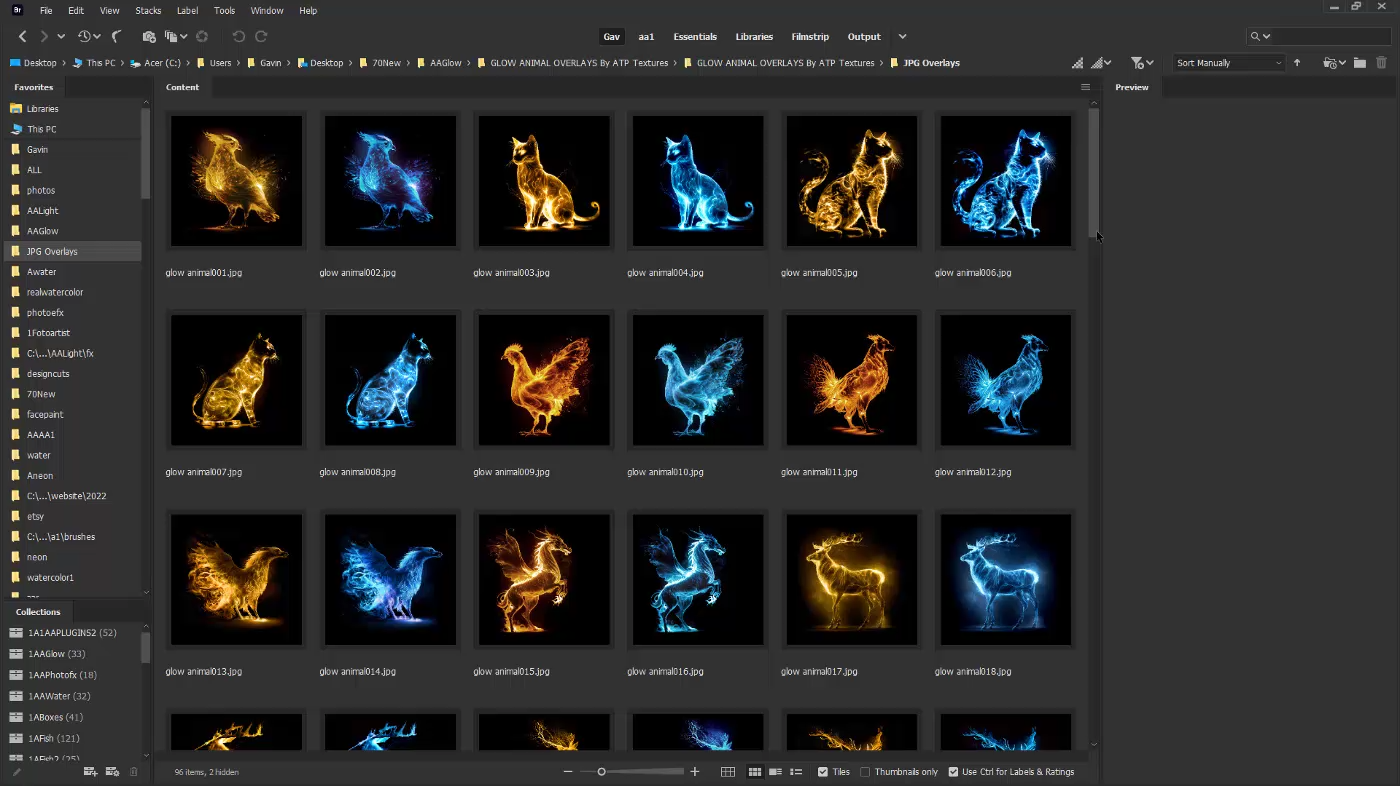Create a new folder icon

(x=1360, y=63)
